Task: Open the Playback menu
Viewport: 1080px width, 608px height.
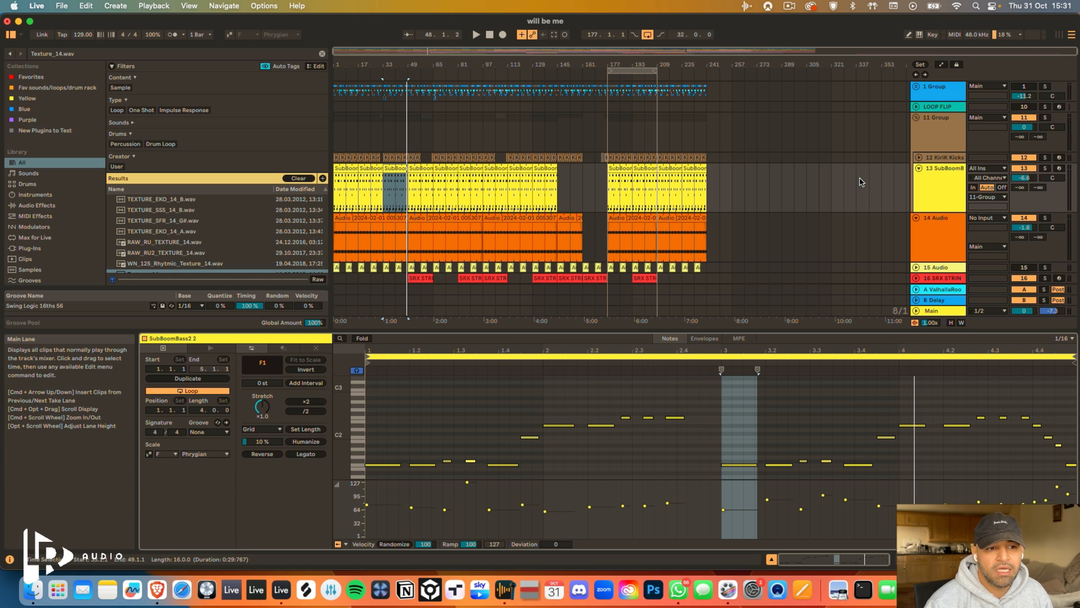Action: tap(153, 6)
